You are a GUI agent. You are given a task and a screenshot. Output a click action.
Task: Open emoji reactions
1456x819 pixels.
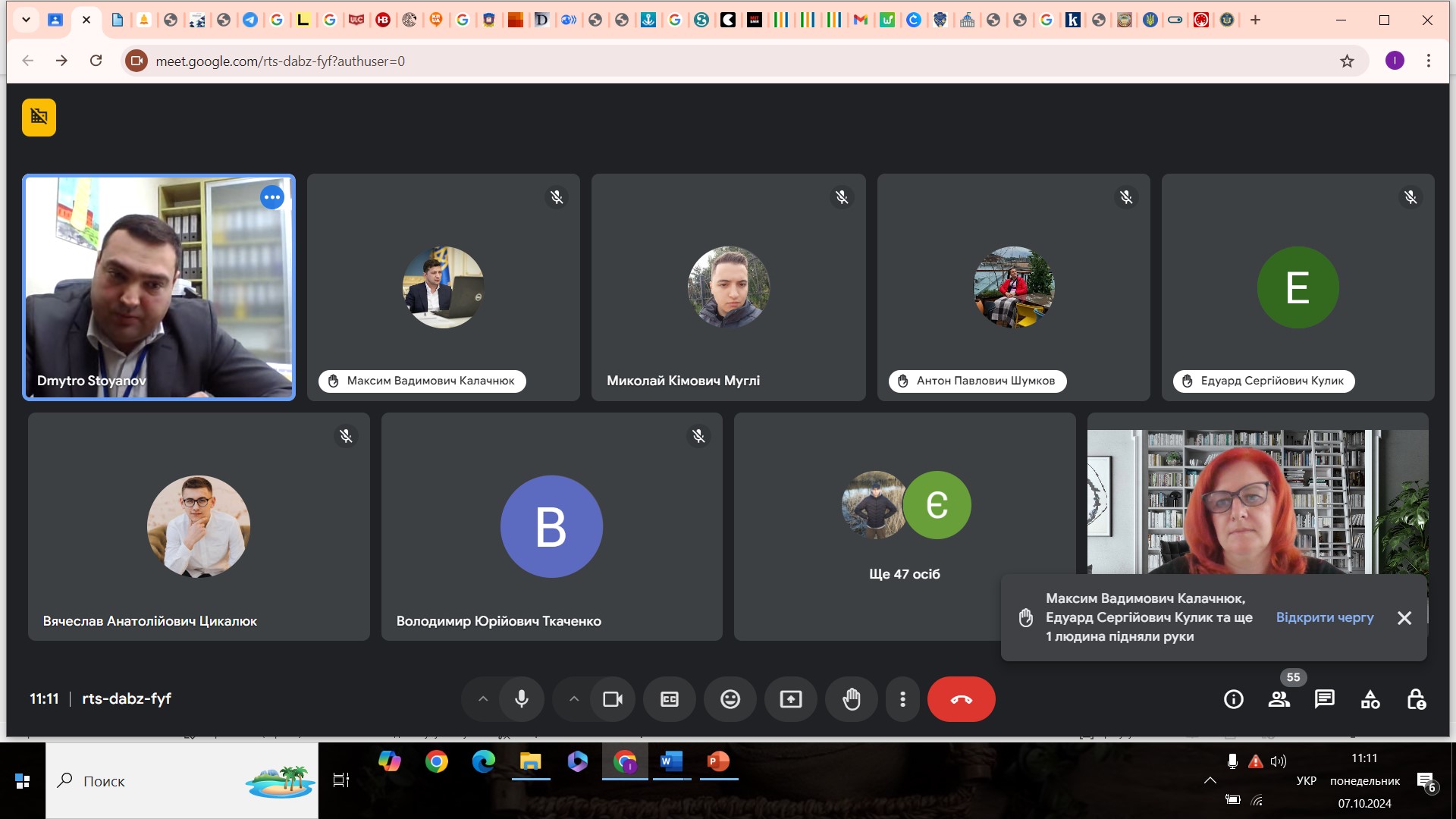730,699
